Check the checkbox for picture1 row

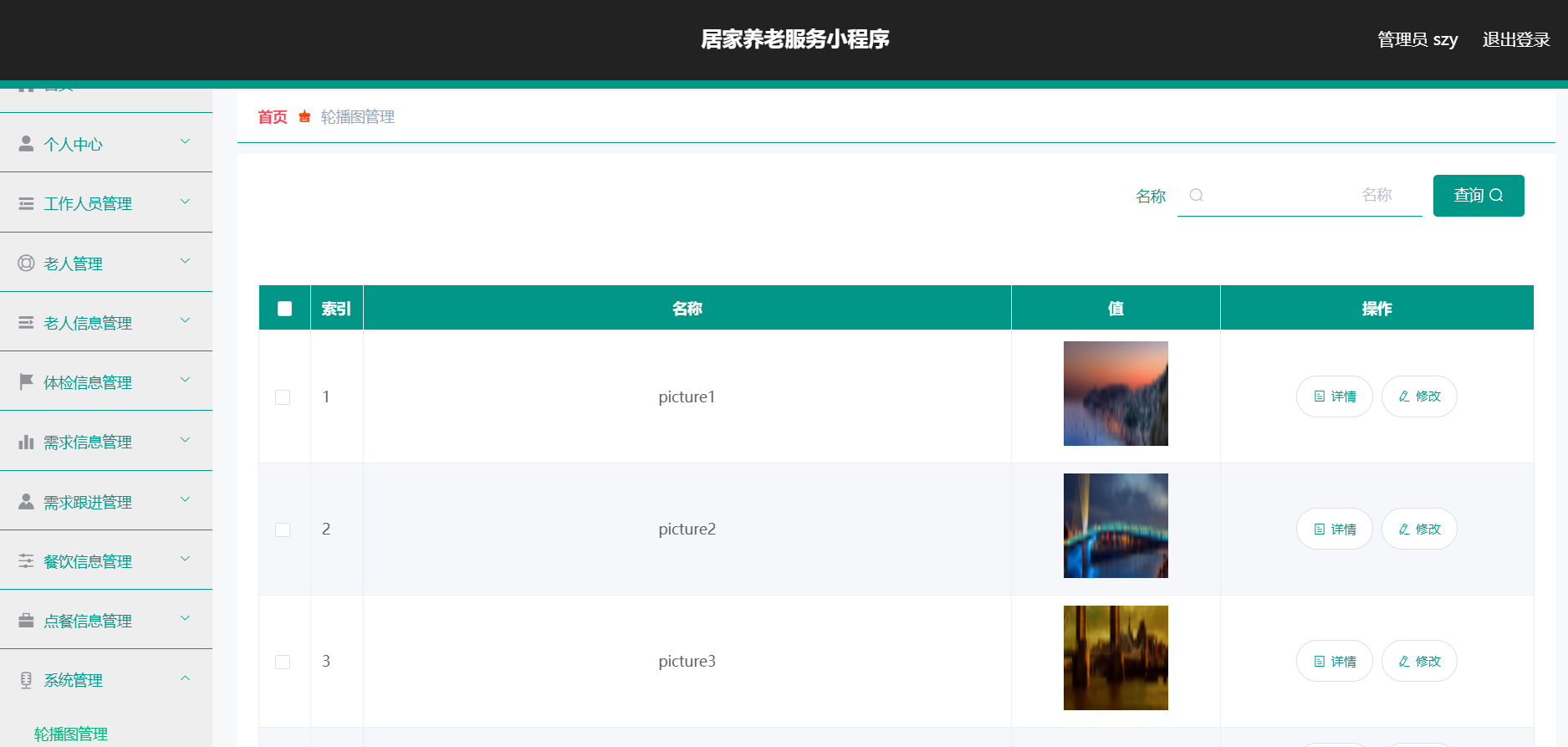pos(283,397)
